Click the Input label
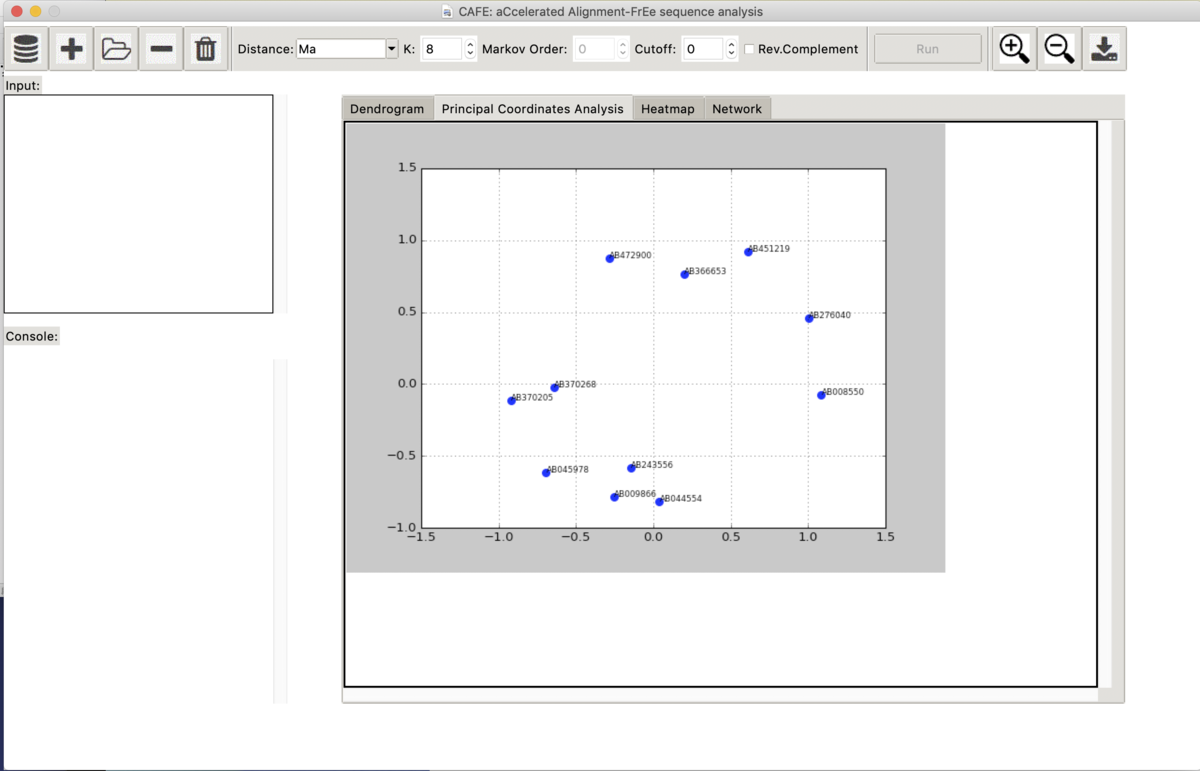Screen dimensions: 1200x771 23,85
